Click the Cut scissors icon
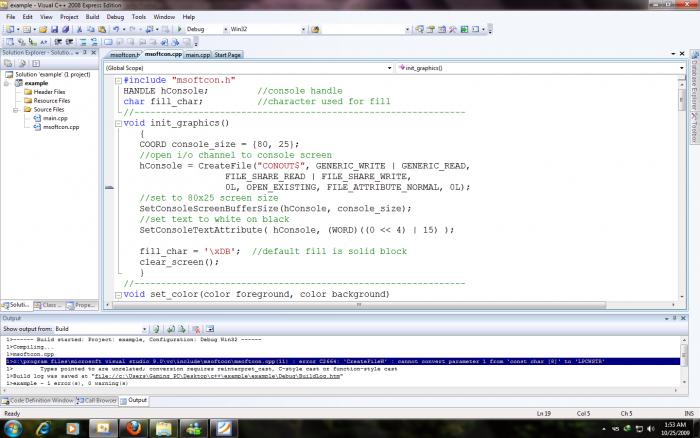 (x=78, y=30)
